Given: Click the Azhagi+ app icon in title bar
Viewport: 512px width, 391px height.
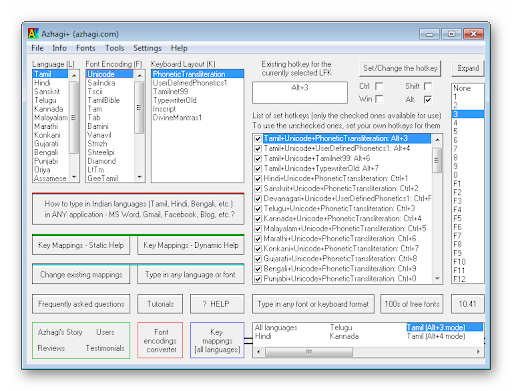Looking at the screenshot, I should point(33,33).
